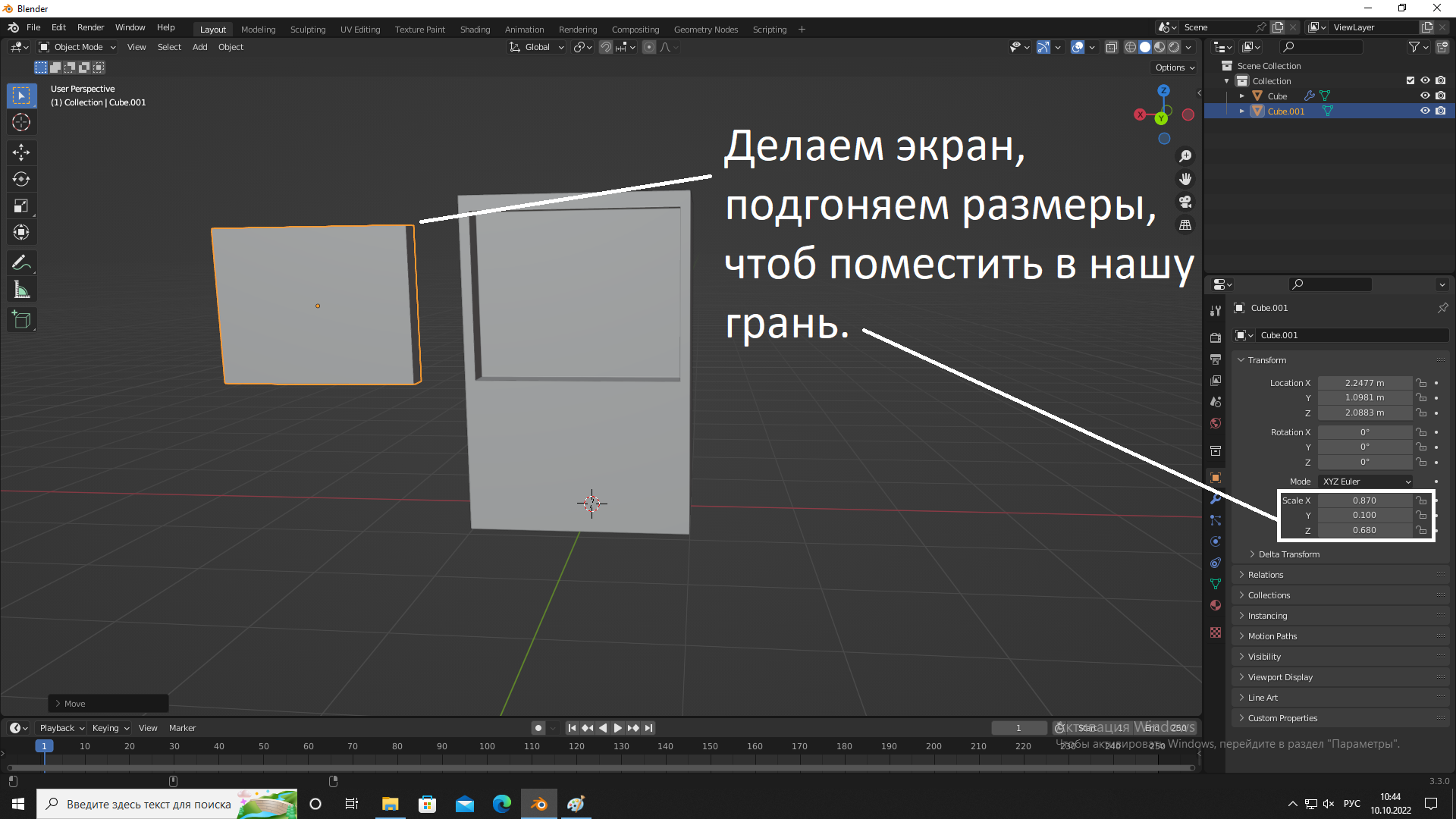Screen dimensions: 1456x819
Task: Toggle lock for Scale Z
Action: click(x=1422, y=530)
